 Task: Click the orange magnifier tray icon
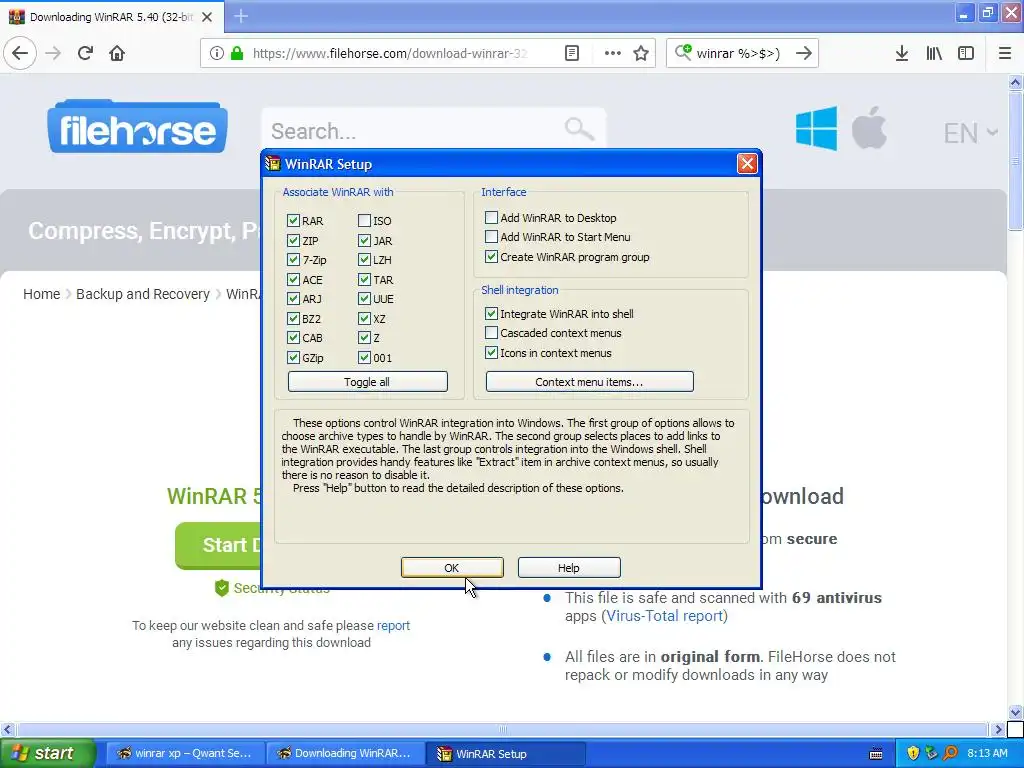950,753
